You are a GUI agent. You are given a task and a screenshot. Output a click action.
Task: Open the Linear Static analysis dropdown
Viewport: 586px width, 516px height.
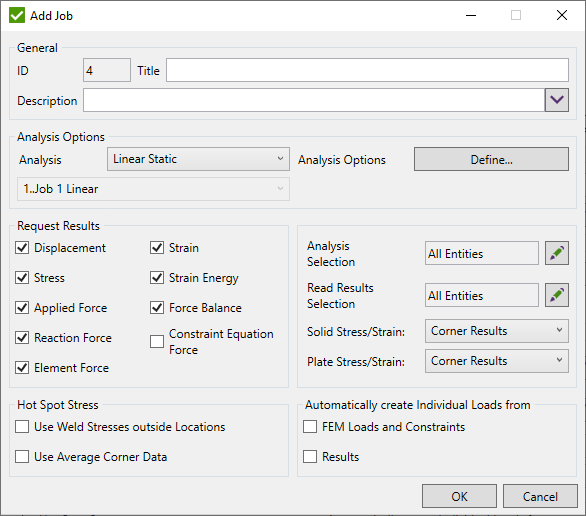[x=198, y=159]
